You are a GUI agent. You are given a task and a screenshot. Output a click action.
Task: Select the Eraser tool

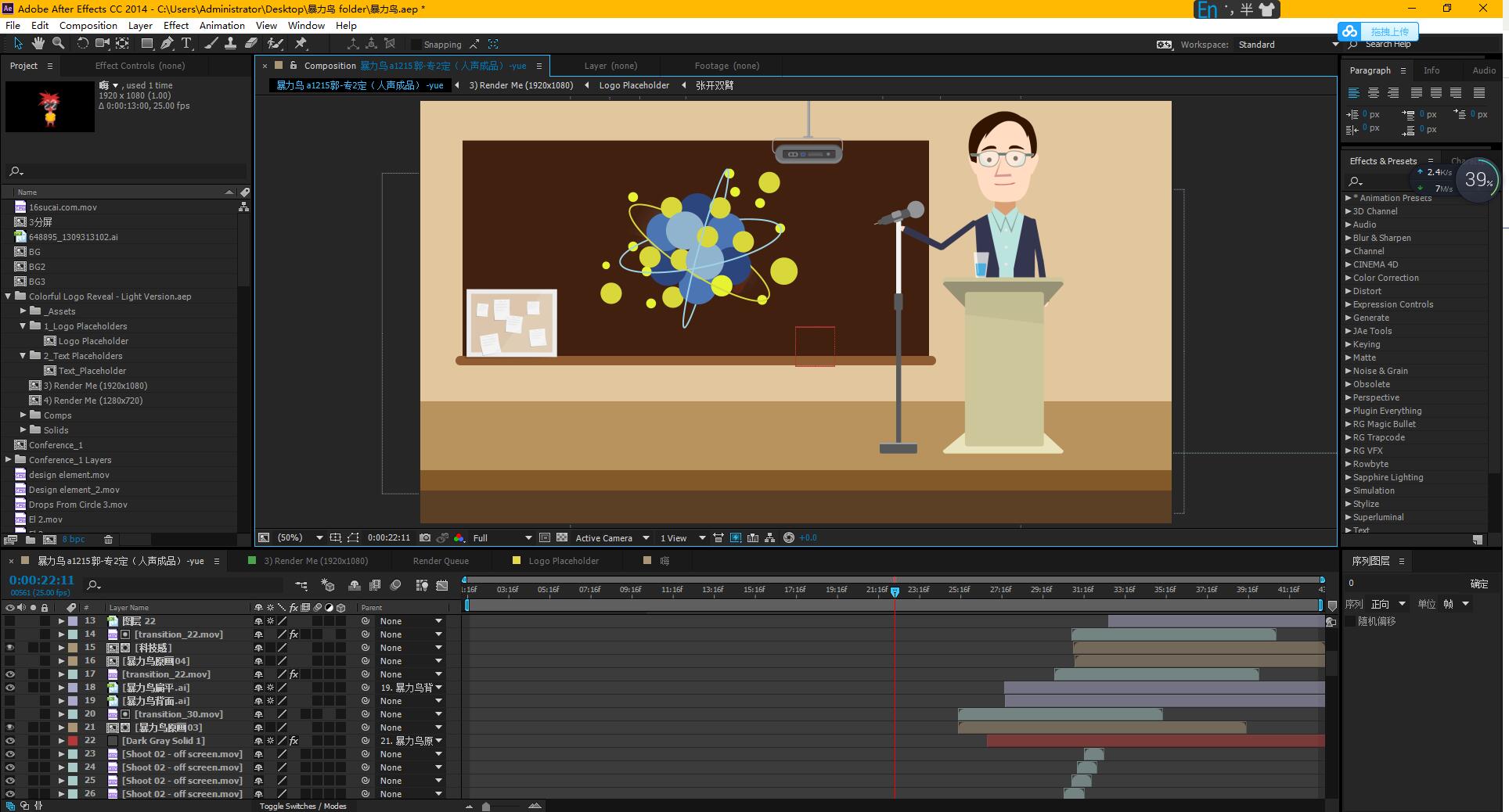(x=251, y=44)
